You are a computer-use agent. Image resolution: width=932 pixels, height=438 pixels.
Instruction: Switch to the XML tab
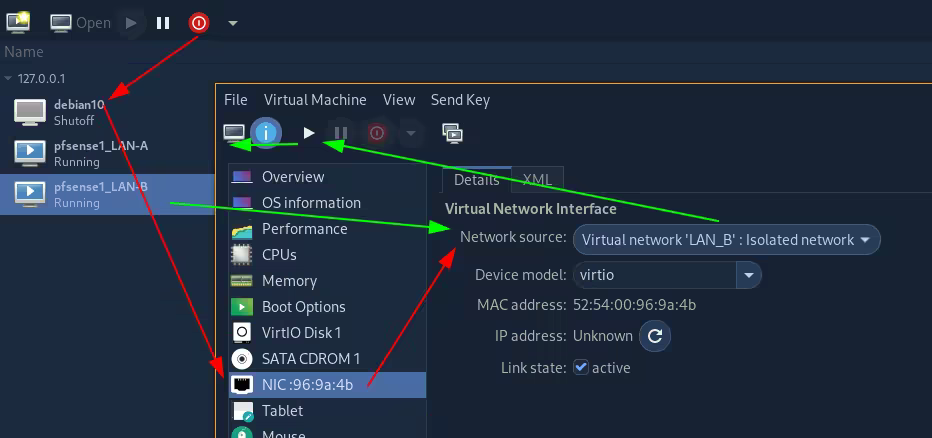(x=537, y=180)
